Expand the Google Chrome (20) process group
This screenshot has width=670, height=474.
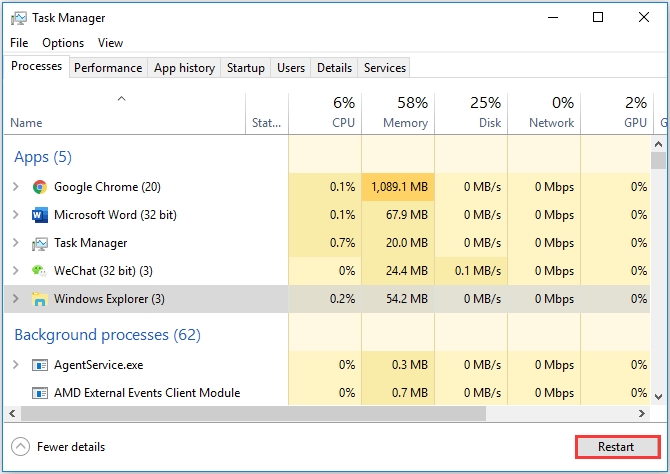pos(16,187)
